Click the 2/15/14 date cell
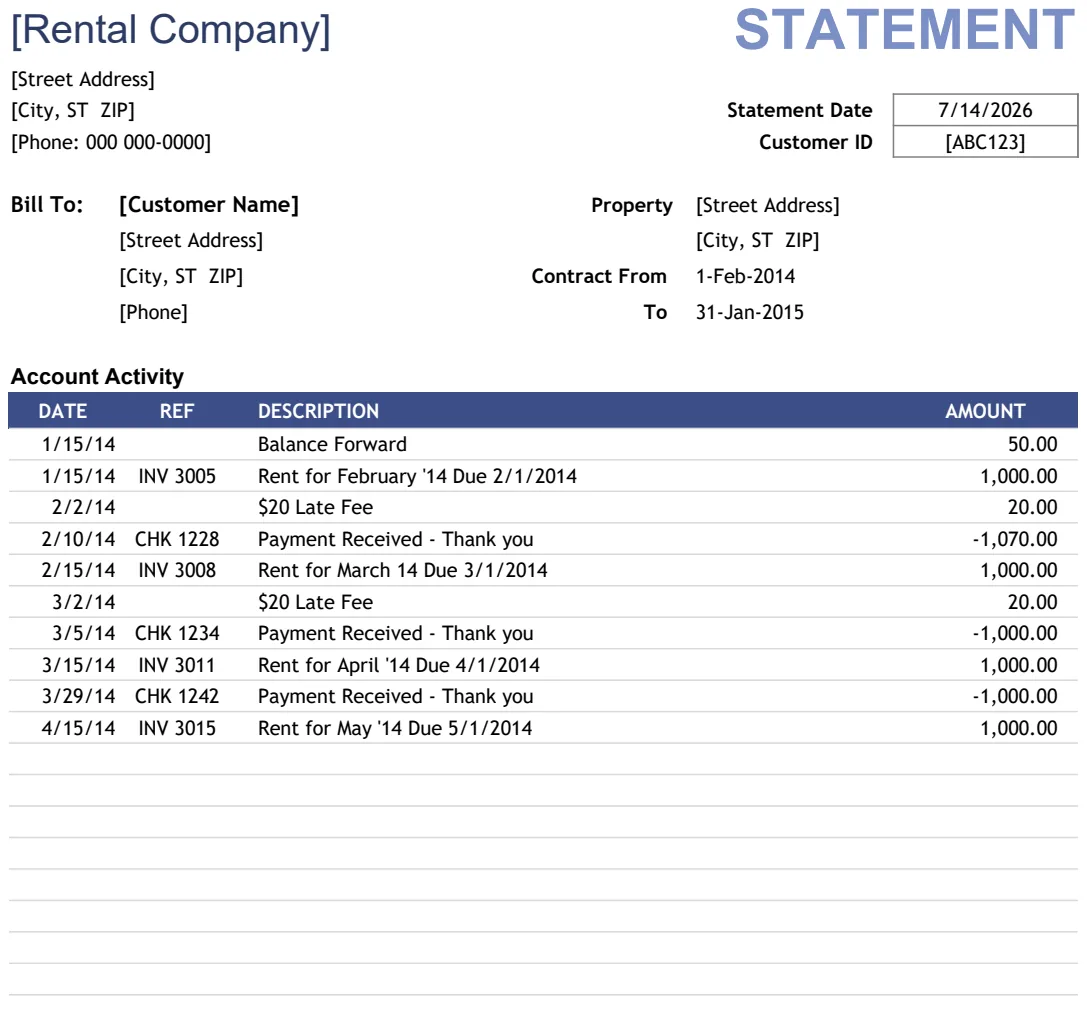The width and height of the screenshot is (1087, 1020). click(78, 570)
